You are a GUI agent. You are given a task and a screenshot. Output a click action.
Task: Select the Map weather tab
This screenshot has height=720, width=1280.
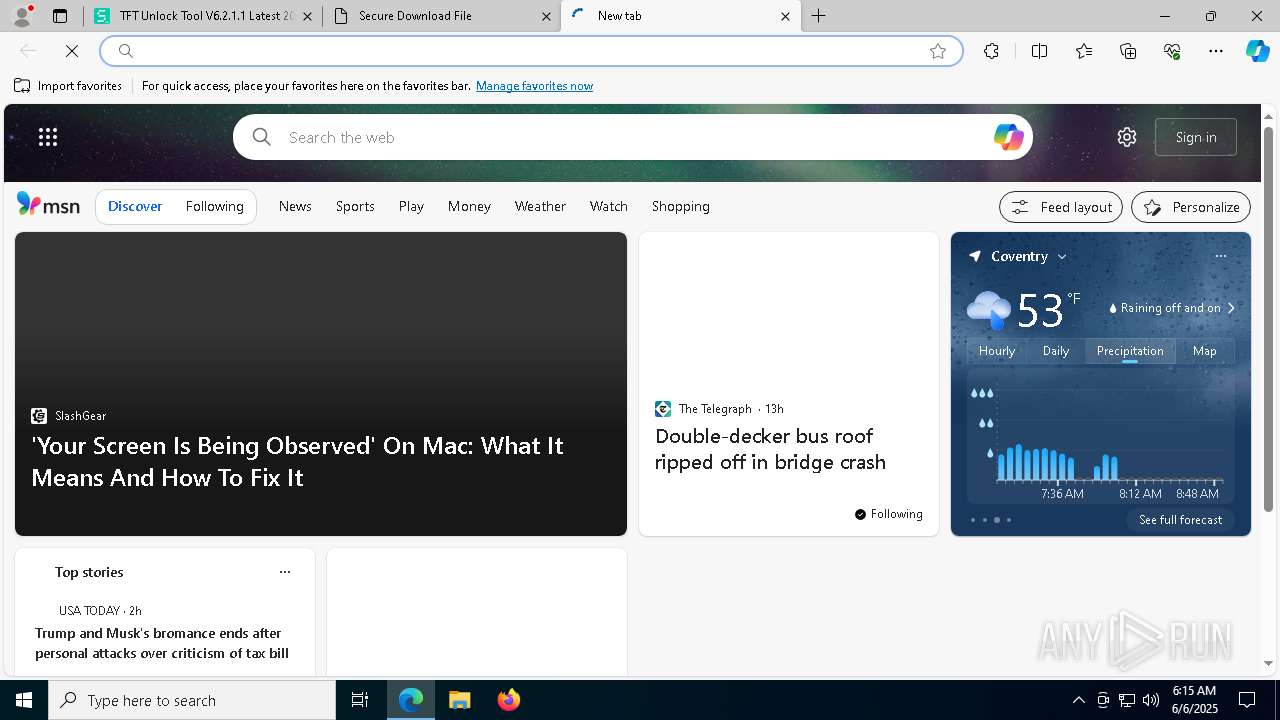(x=1204, y=351)
